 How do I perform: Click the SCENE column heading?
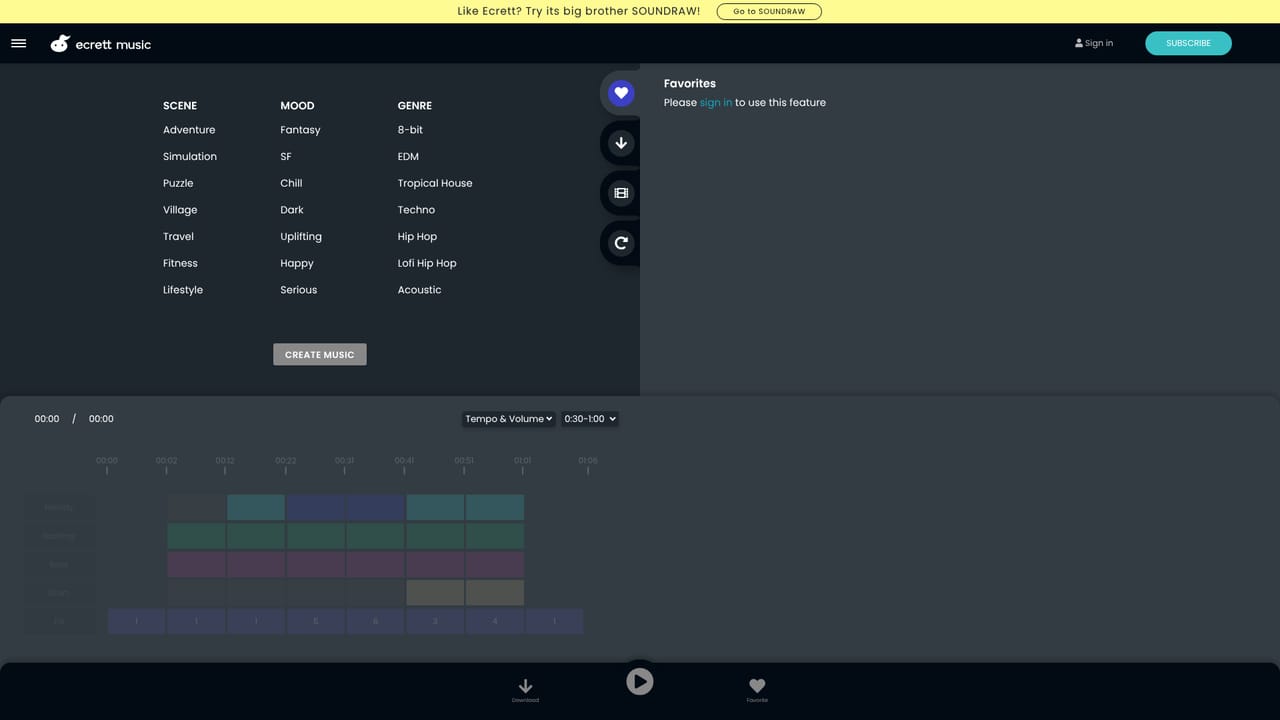click(x=180, y=106)
